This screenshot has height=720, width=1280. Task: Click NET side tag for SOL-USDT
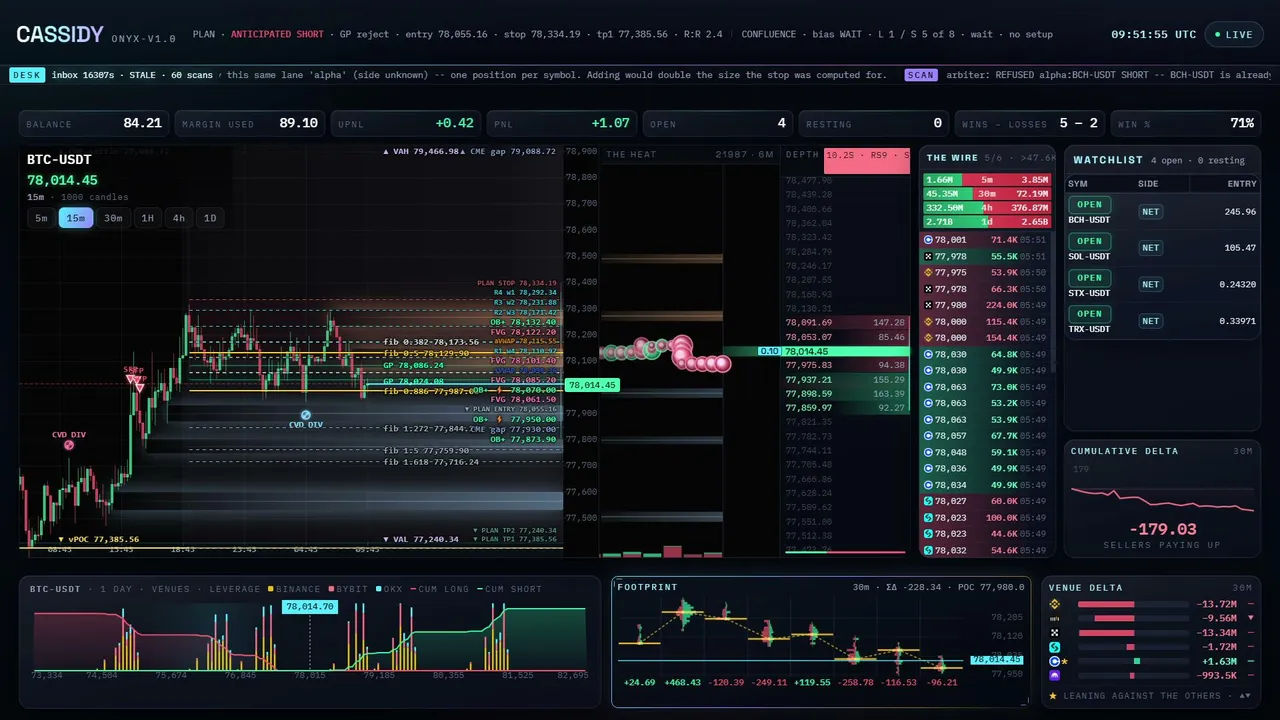click(1151, 247)
